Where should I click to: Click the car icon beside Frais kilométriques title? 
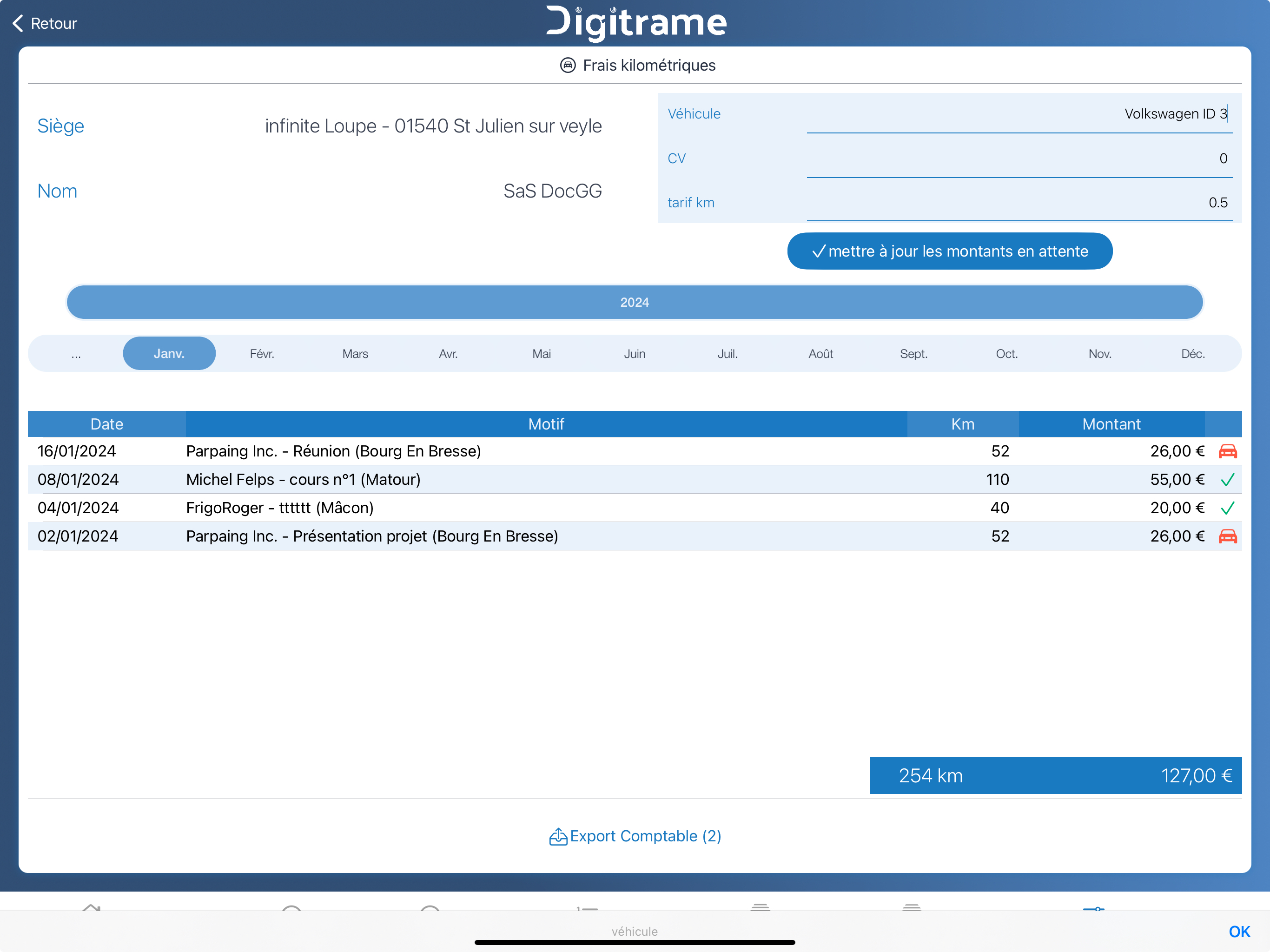(x=567, y=66)
